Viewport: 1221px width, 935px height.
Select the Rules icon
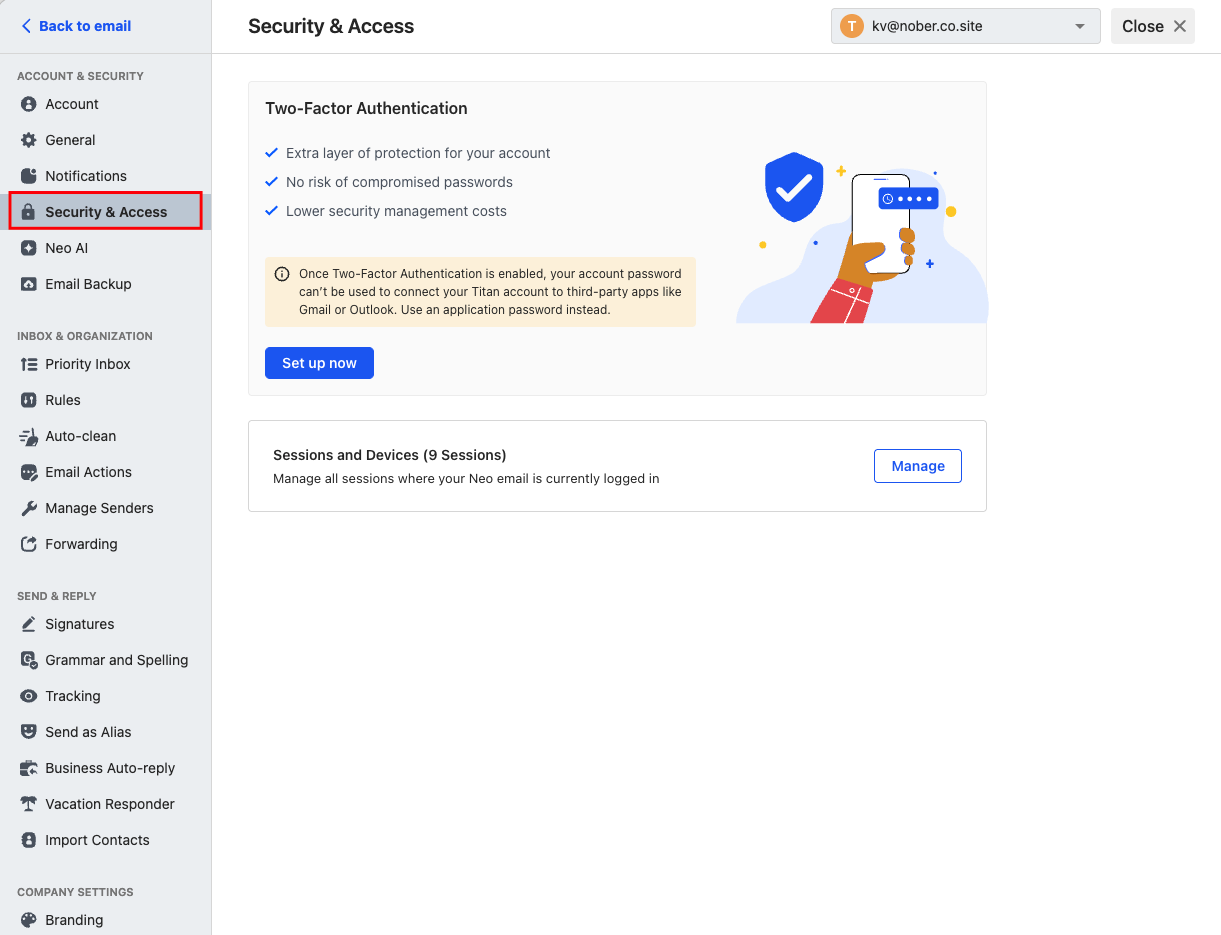29,400
